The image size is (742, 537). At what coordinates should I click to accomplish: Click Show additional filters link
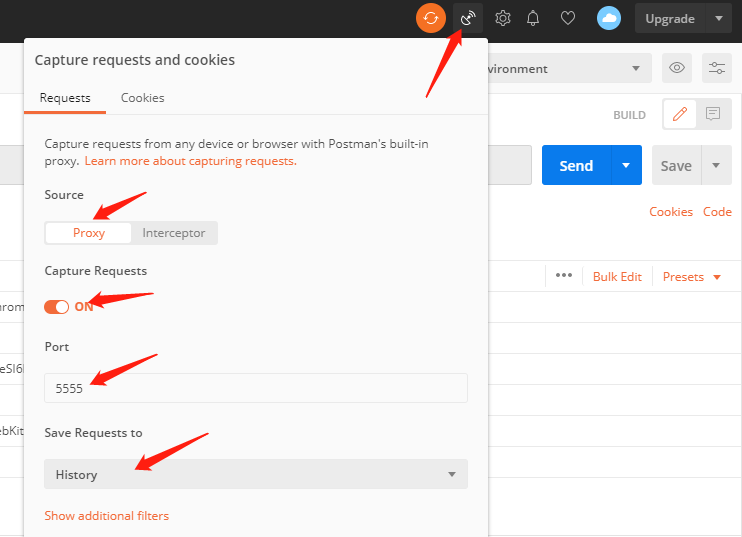tap(106, 516)
